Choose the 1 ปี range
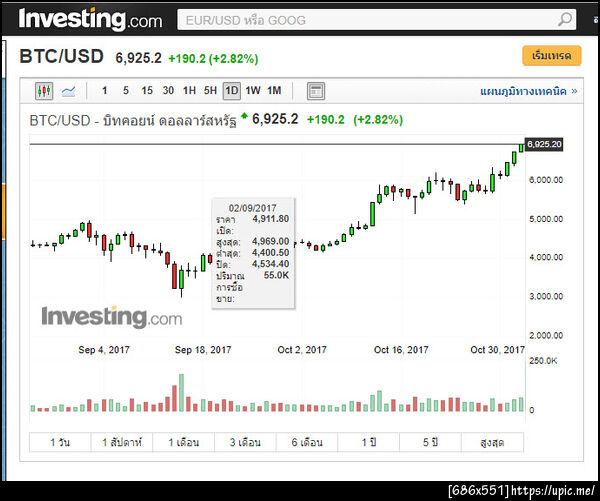The image size is (600, 501). click(x=369, y=442)
